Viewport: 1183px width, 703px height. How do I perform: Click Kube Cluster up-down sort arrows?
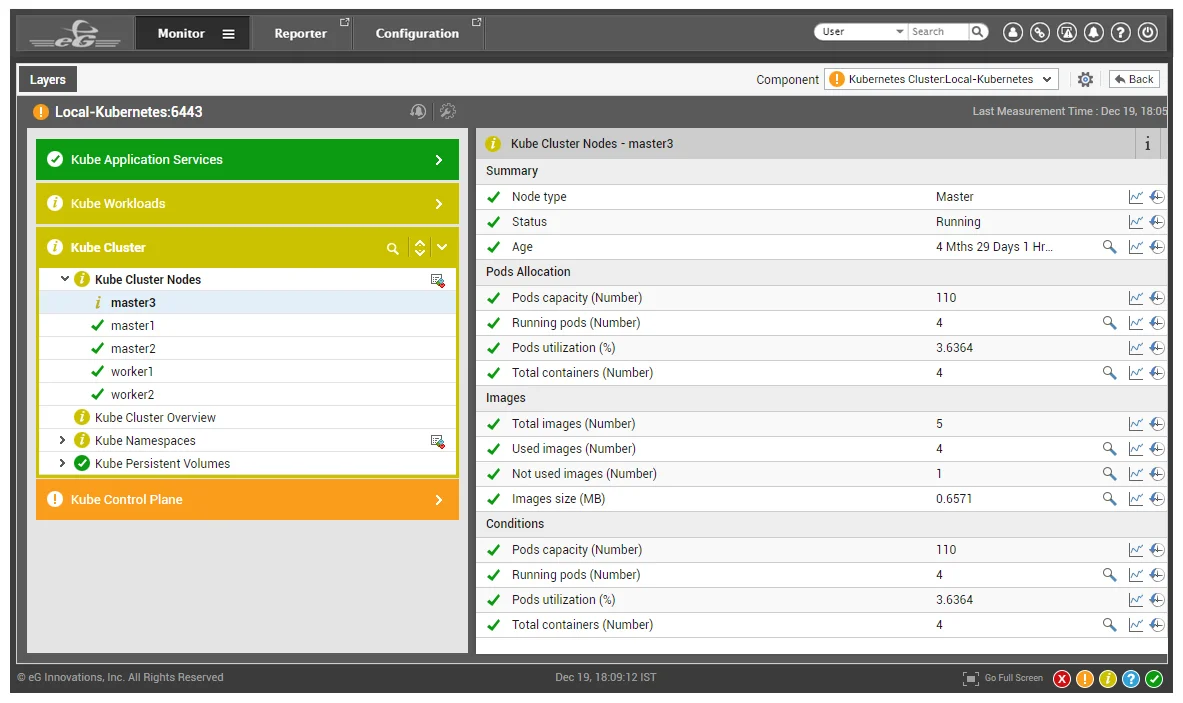(419, 247)
